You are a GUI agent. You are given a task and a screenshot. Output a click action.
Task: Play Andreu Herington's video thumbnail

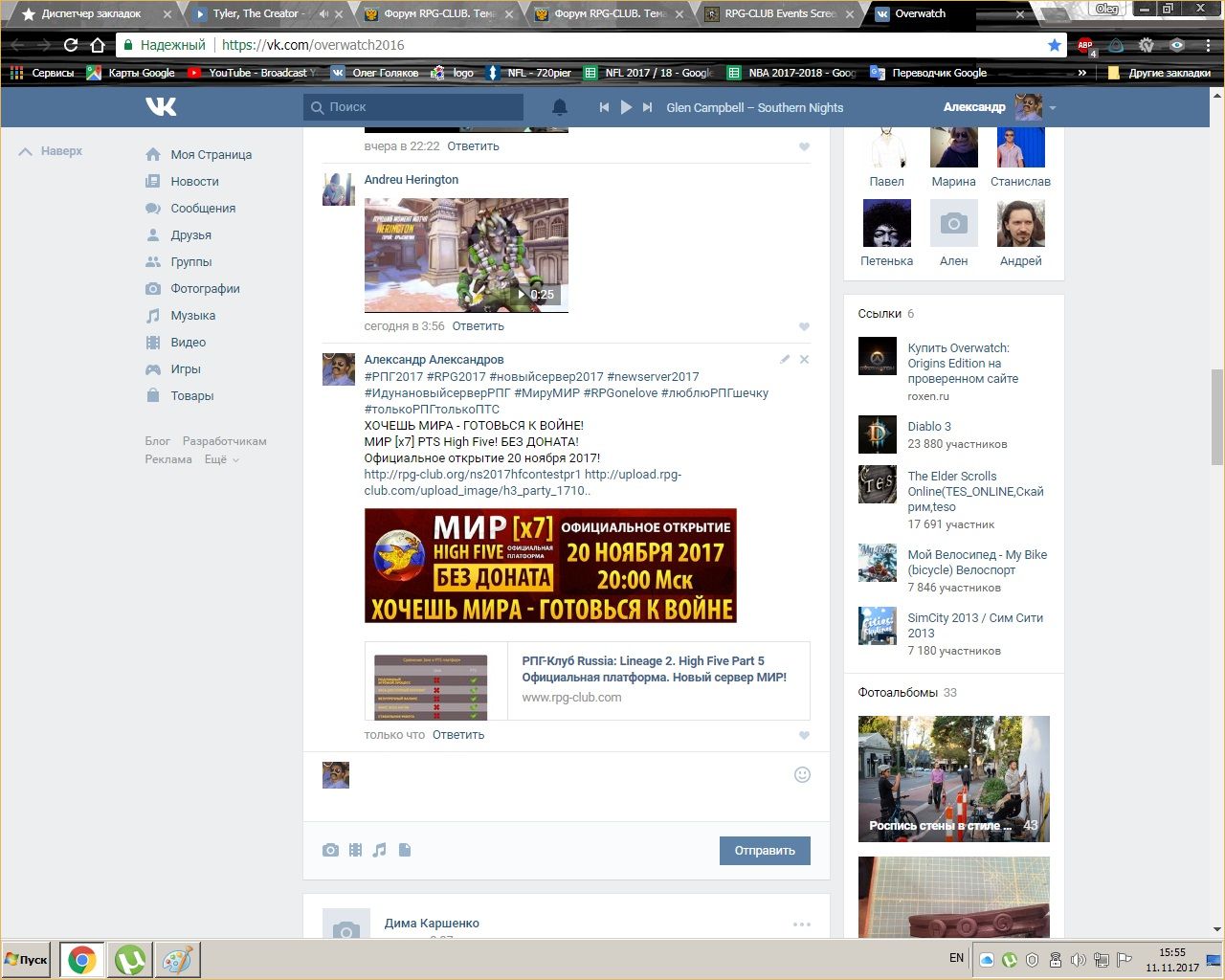(x=466, y=255)
